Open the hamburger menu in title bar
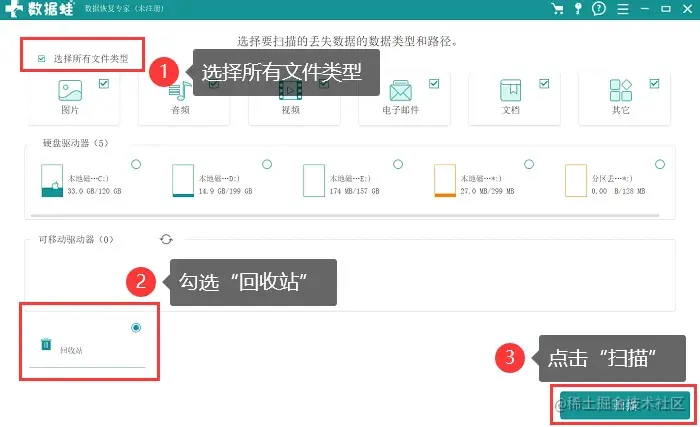 point(623,8)
